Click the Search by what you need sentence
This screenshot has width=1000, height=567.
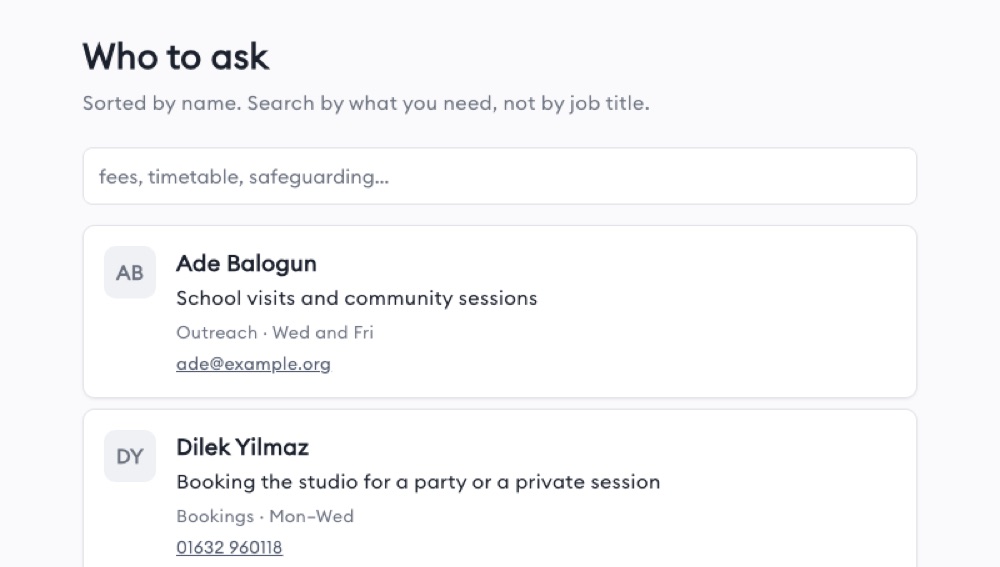tap(448, 103)
